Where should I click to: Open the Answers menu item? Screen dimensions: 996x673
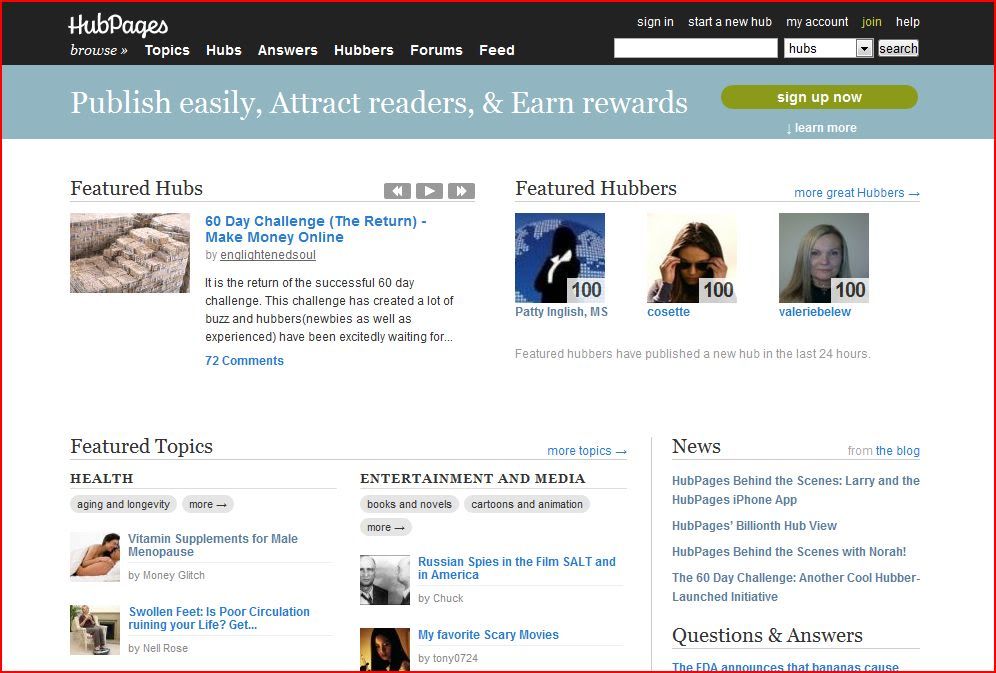click(288, 50)
